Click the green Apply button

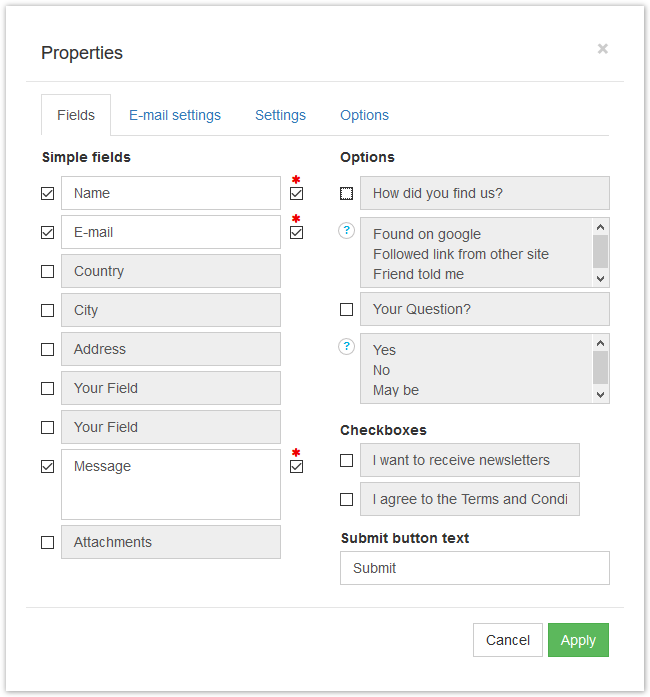578,640
